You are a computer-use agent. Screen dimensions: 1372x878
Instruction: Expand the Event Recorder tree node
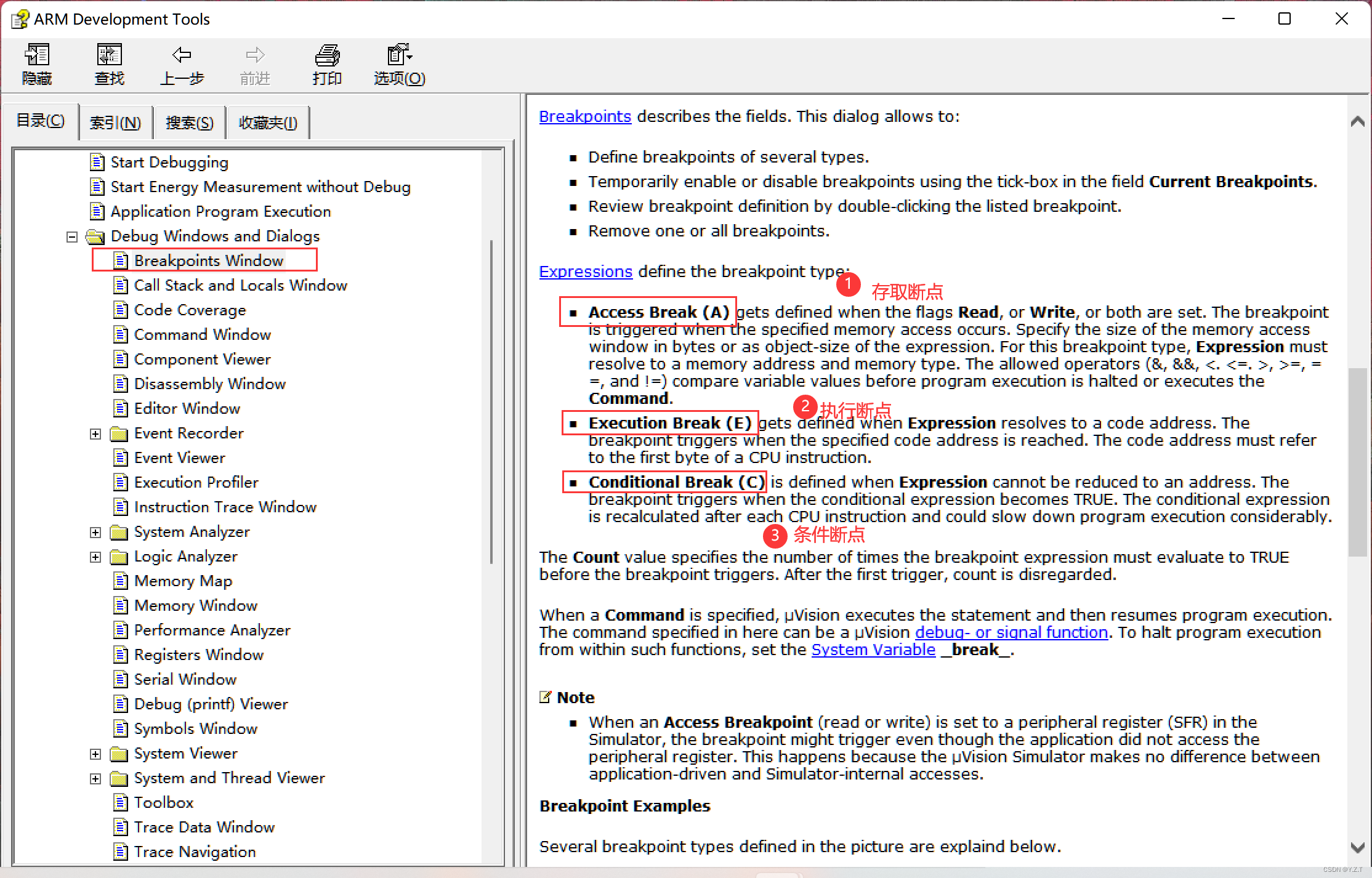(95, 433)
